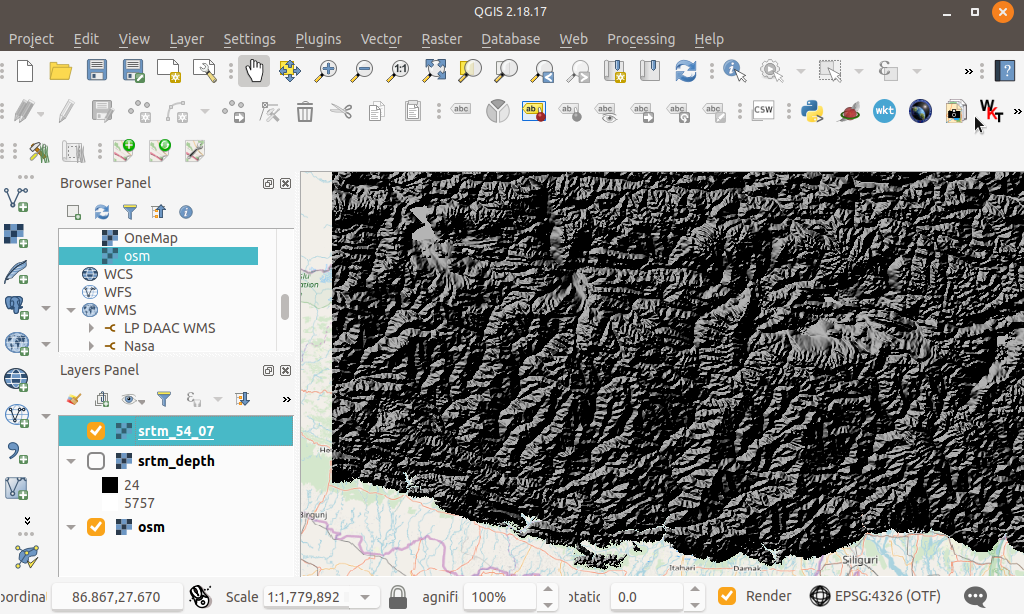1024x614 pixels.
Task: Open the Scale dropdown list
Action: point(365,597)
